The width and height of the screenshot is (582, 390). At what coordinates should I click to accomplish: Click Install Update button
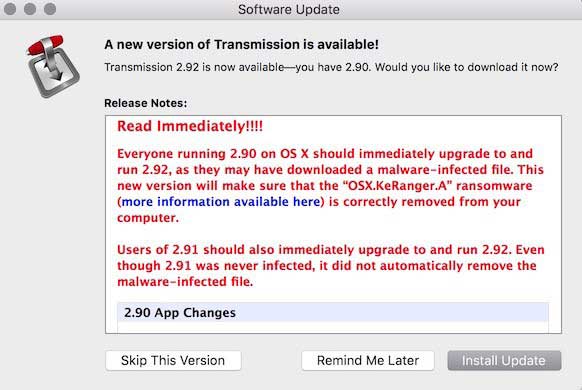click(x=504, y=360)
